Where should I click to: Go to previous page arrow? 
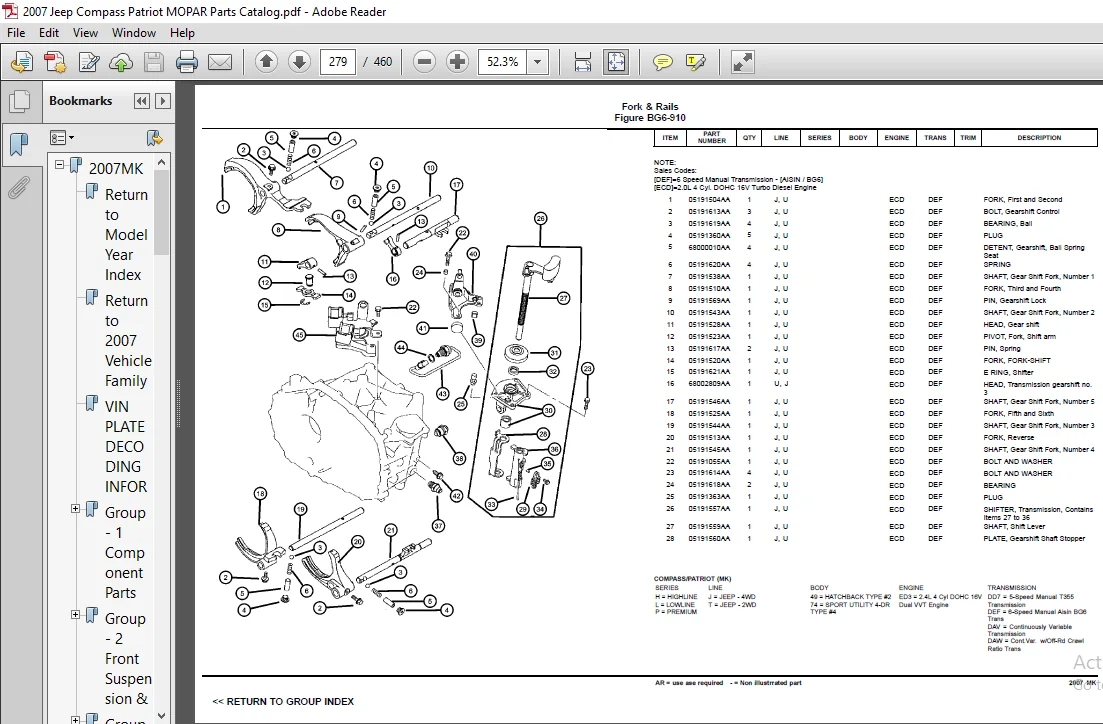click(266, 62)
